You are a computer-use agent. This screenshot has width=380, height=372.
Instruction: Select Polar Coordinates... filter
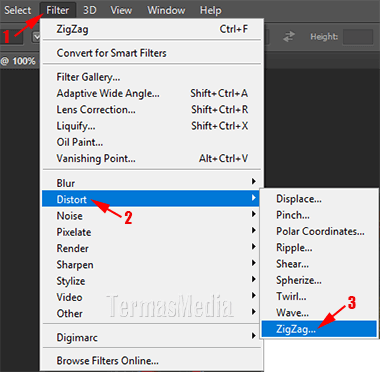[x=319, y=231]
